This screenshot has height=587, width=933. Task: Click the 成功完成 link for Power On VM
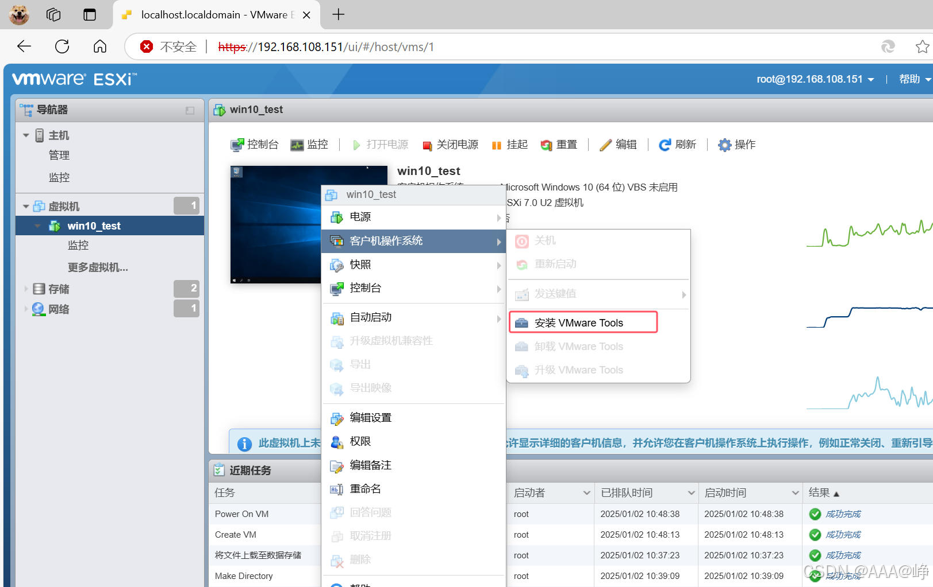tap(843, 514)
